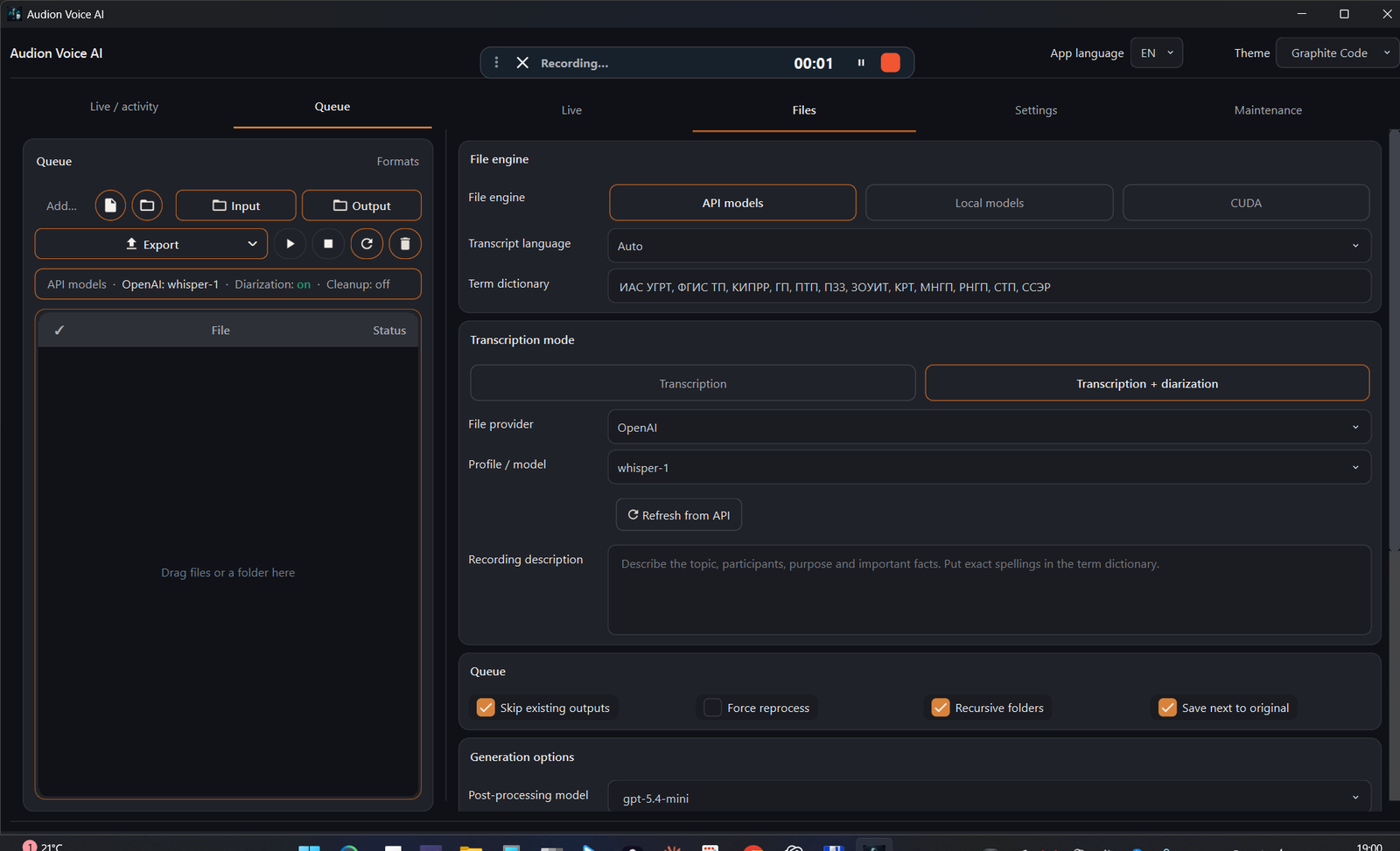1400x851 pixels.
Task: Open the Theme Graphite Code dropdown
Action: coord(1339,53)
